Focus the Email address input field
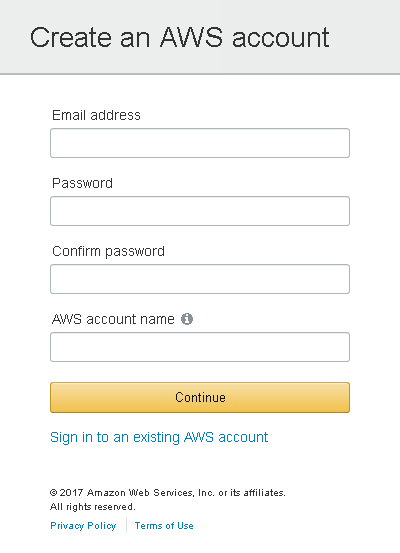Image resolution: width=400 pixels, height=553 pixels. point(200,143)
